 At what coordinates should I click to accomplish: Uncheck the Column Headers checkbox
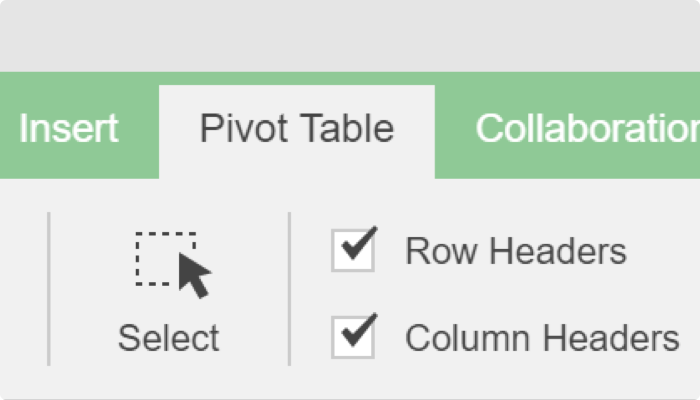353,337
